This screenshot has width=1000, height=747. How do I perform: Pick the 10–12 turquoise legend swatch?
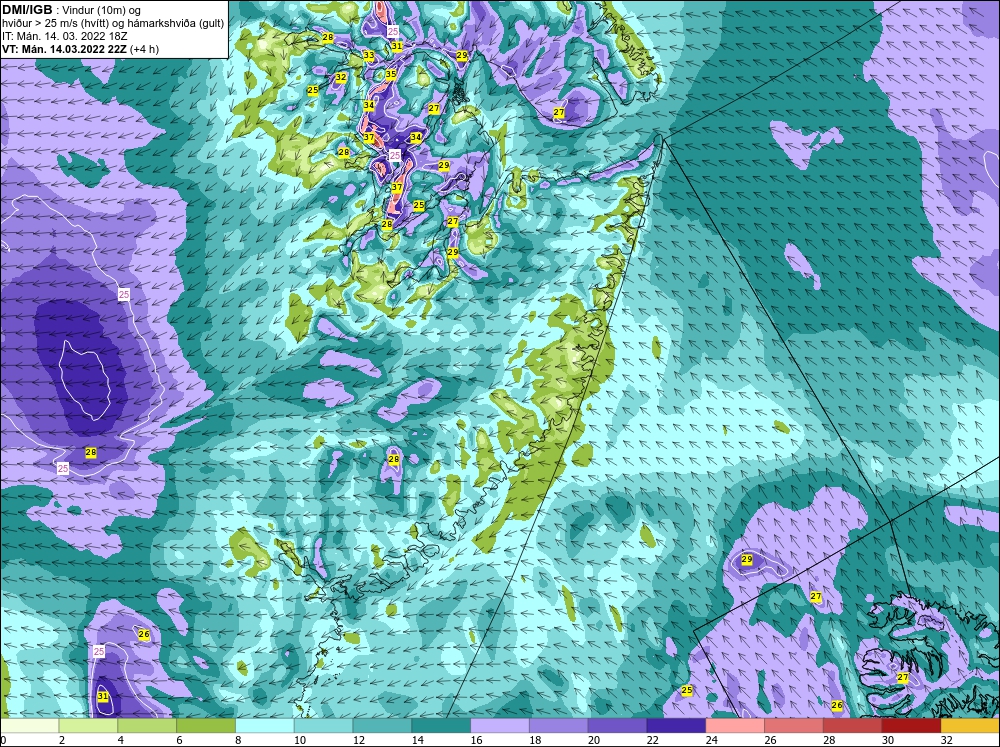point(323,725)
